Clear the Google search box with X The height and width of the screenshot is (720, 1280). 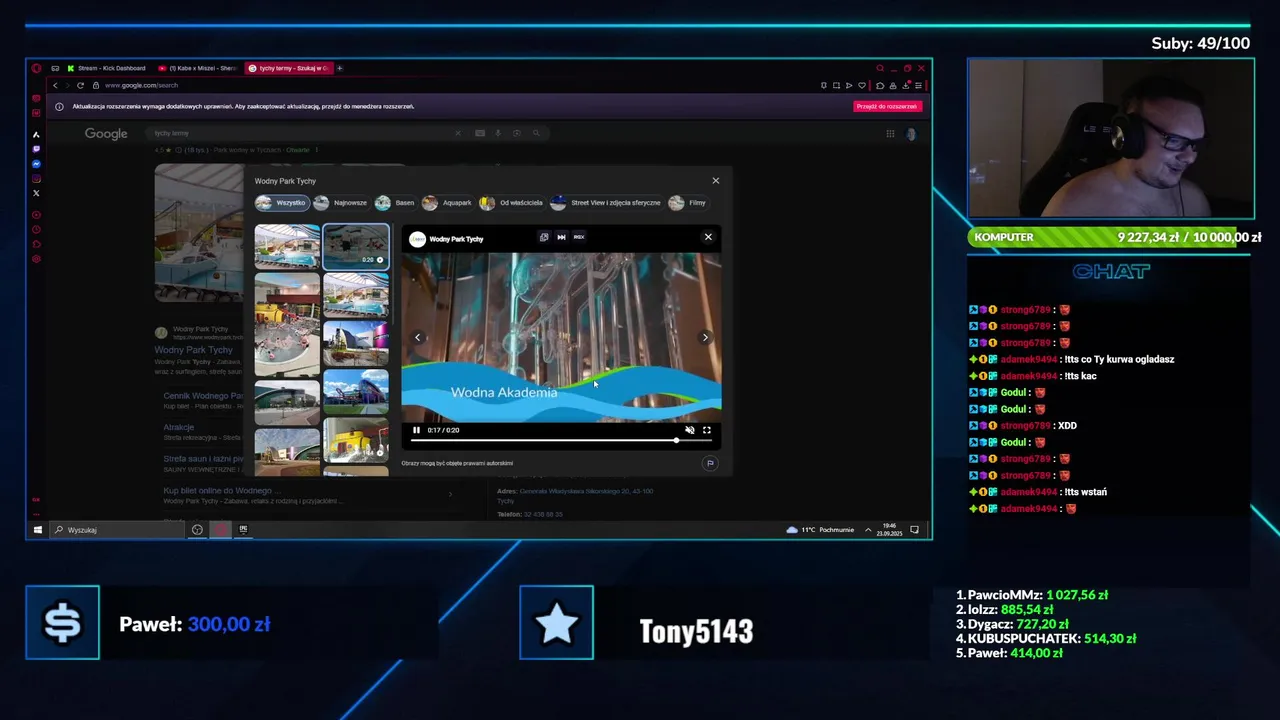pos(458,133)
